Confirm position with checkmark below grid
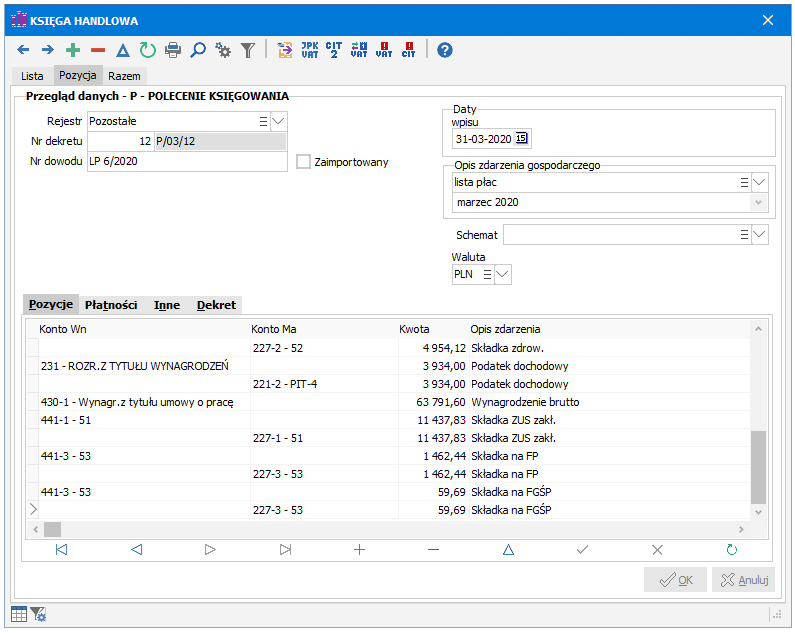795x633 pixels. click(x=583, y=549)
